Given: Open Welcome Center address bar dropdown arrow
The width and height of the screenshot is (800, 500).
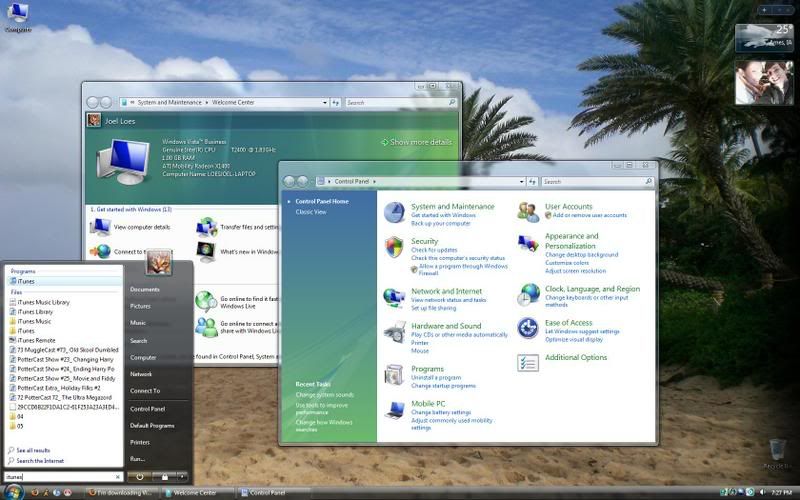Looking at the screenshot, I should tap(326, 103).
